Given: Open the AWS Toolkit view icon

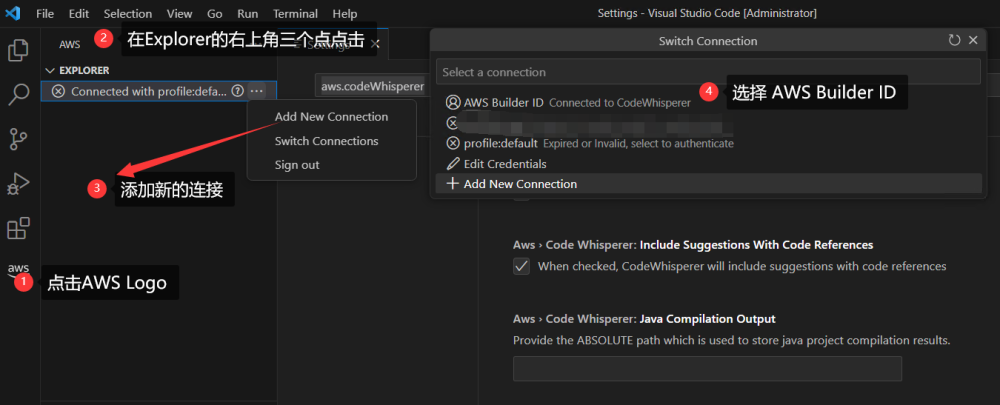Looking at the screenshot, I should (x=18, y=269).
